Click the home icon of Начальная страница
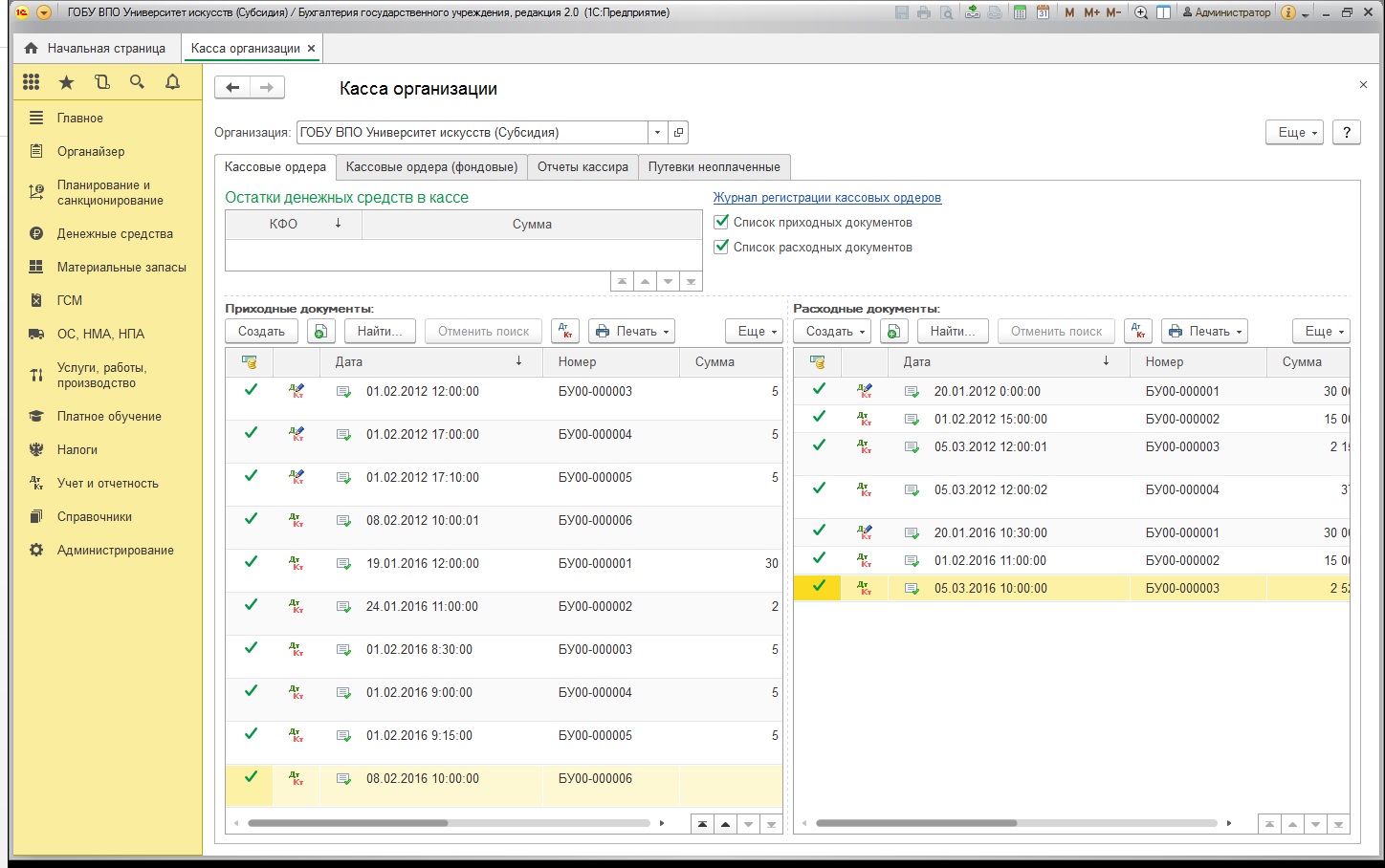 pos(32,48)
